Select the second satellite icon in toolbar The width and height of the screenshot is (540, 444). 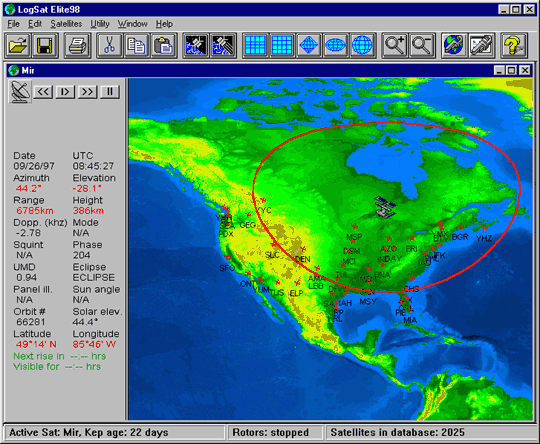point(223,45)
